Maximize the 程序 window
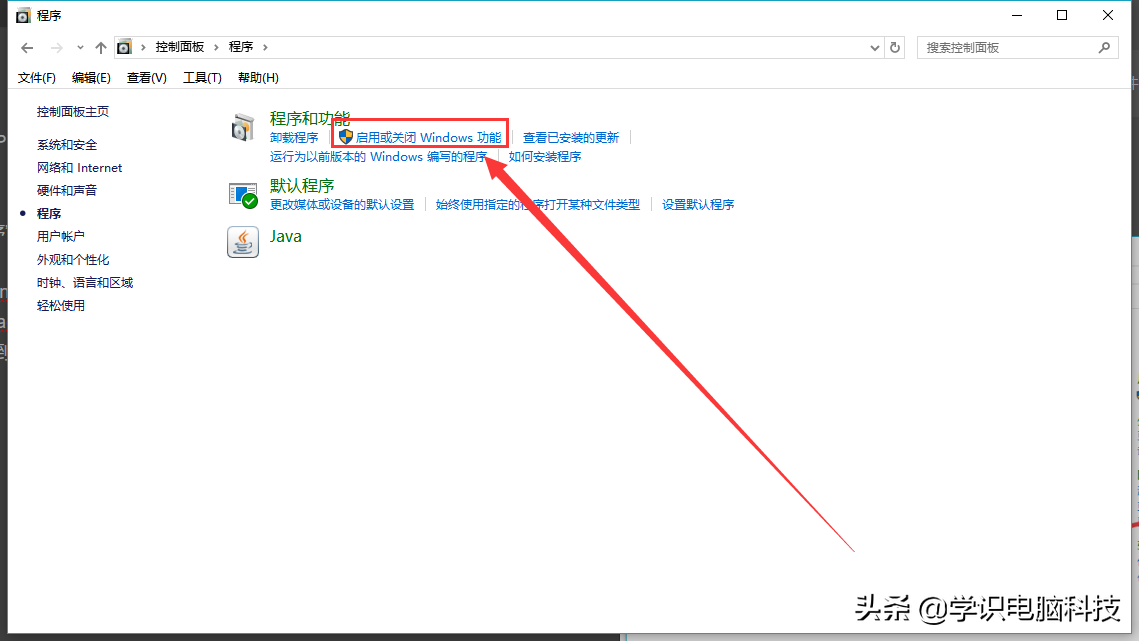1139x641 pixels. point(1062,15)
